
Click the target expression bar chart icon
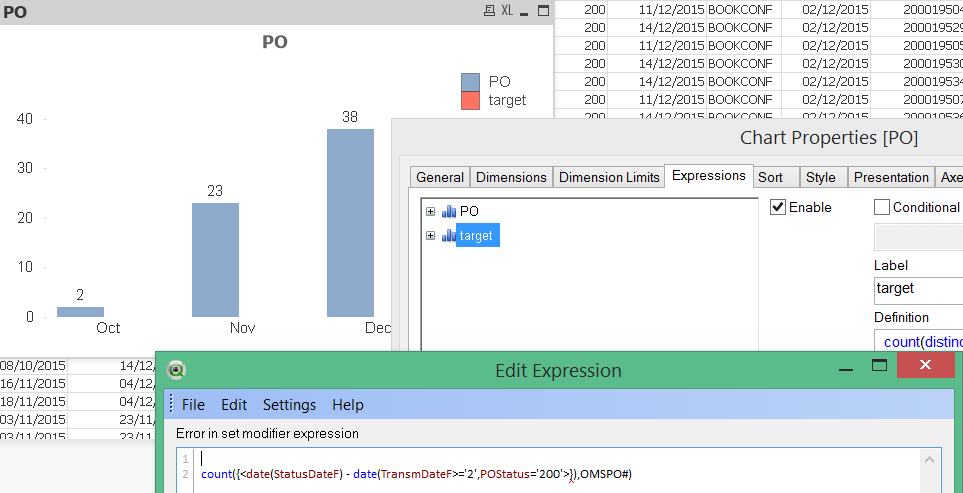click(448, 236)
